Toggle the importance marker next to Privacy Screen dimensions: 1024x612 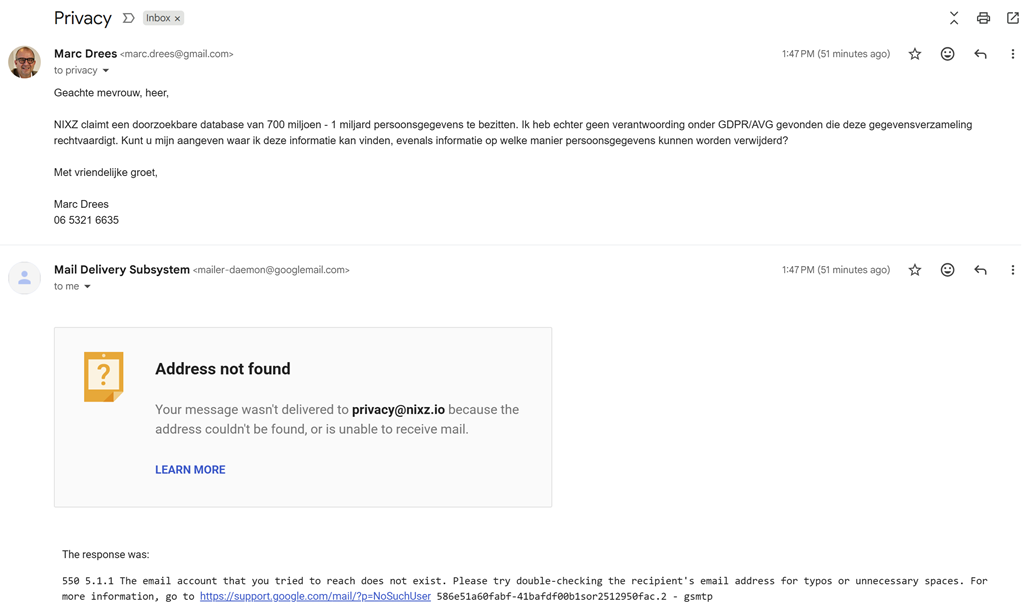(x=128, y=18)
